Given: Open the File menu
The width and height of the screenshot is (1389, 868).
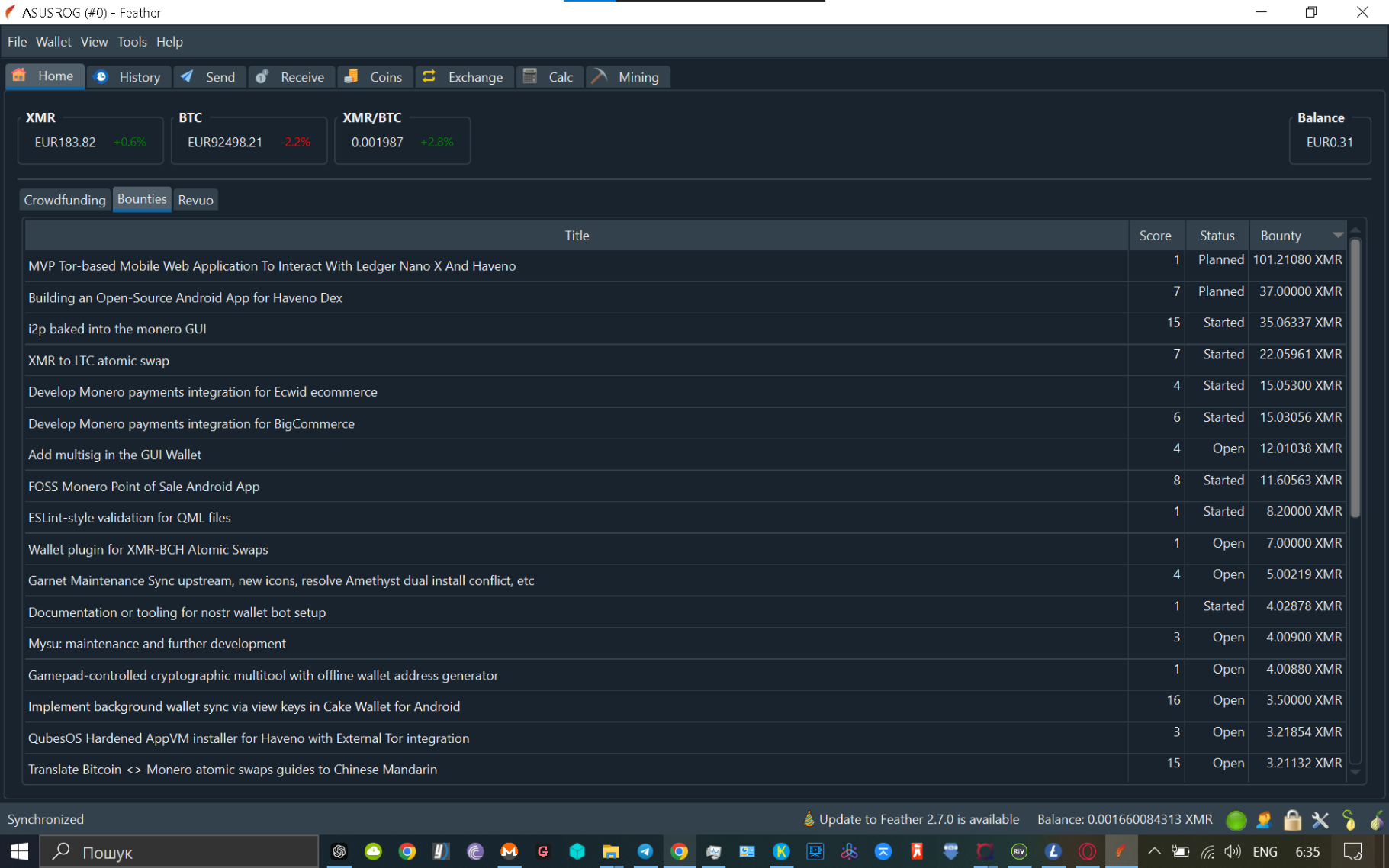Looking at the screenshot, I should point(17,42).
